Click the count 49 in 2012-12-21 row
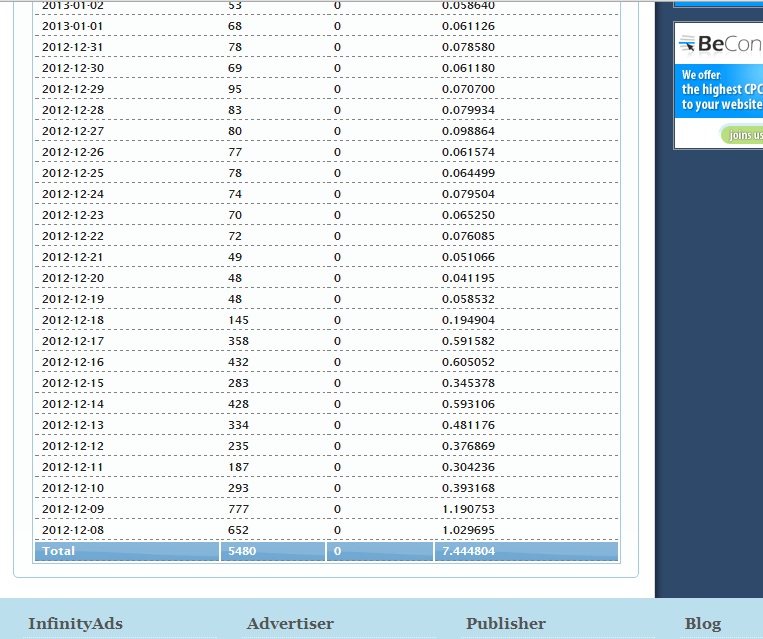This screenshot has width=763, height=639. tap(235, 257)
